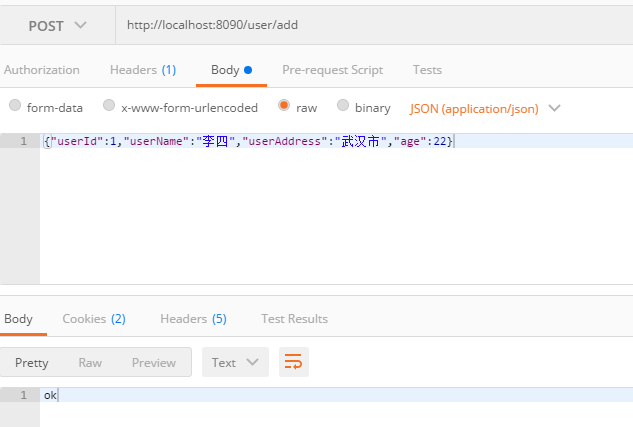
Task: Select the raw body radio button
Action: pos(284,105)
